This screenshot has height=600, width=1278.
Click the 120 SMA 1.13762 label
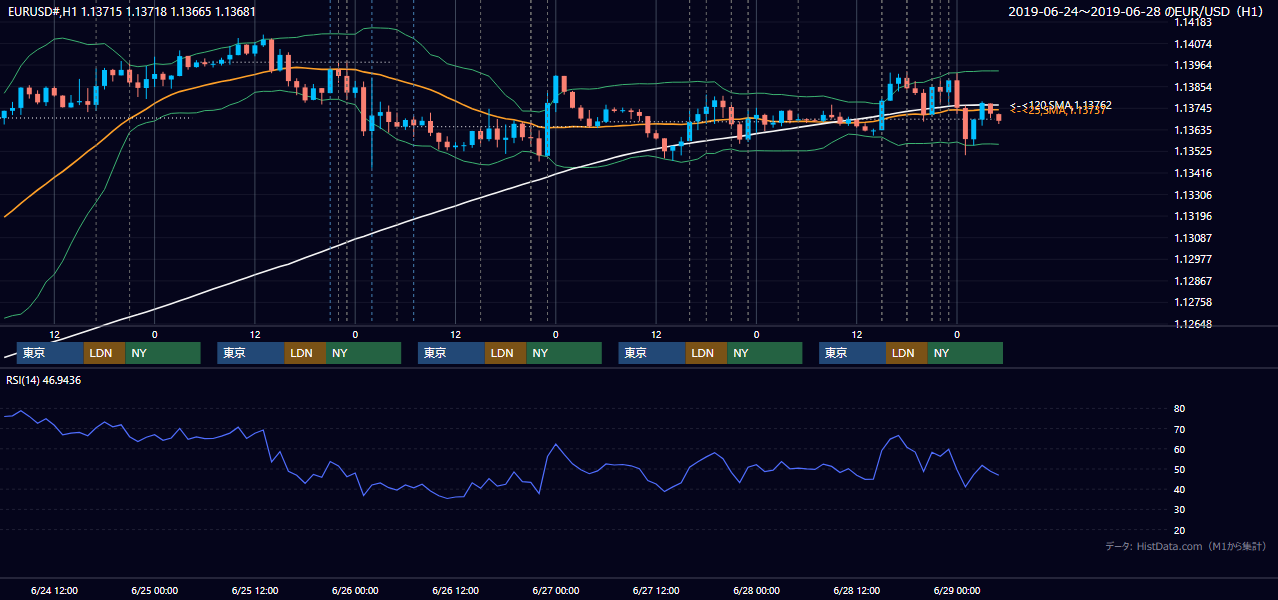(x=1060, y=104)
